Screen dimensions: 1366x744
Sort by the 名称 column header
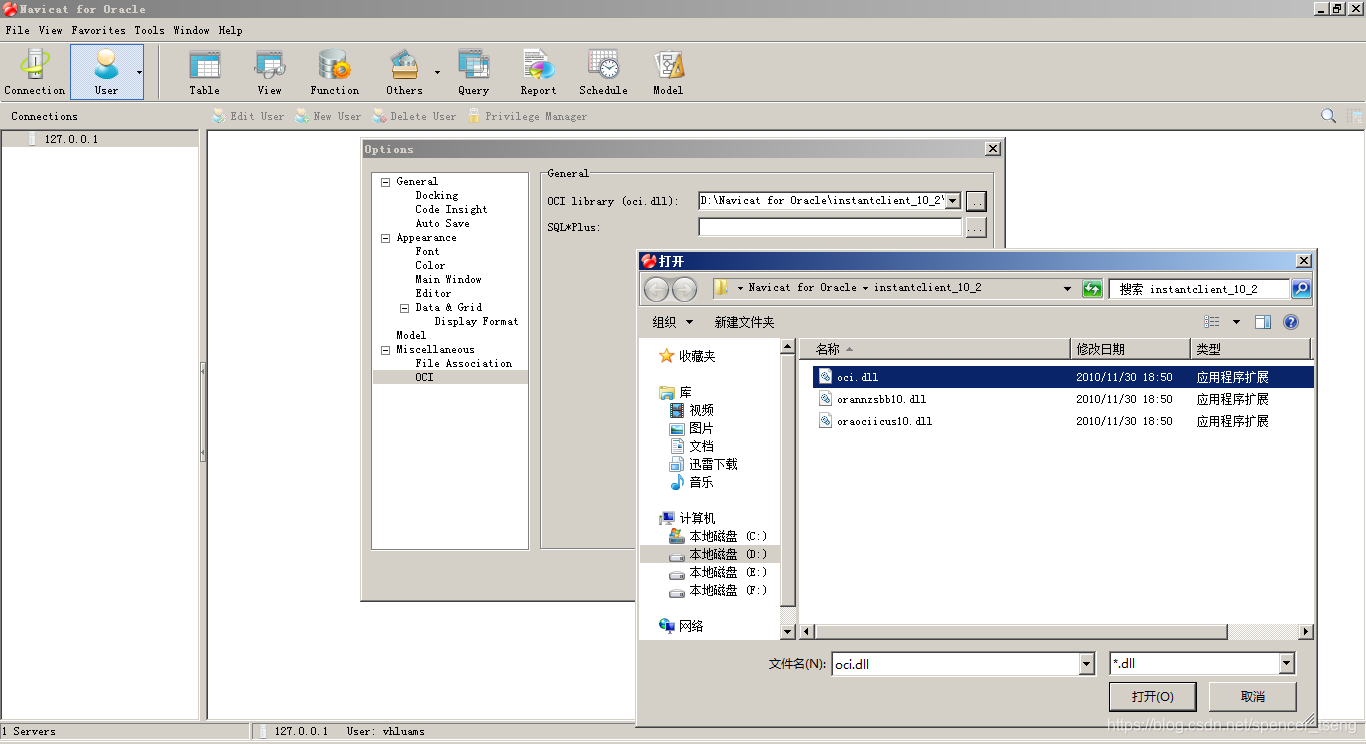[x=935, y=349]
